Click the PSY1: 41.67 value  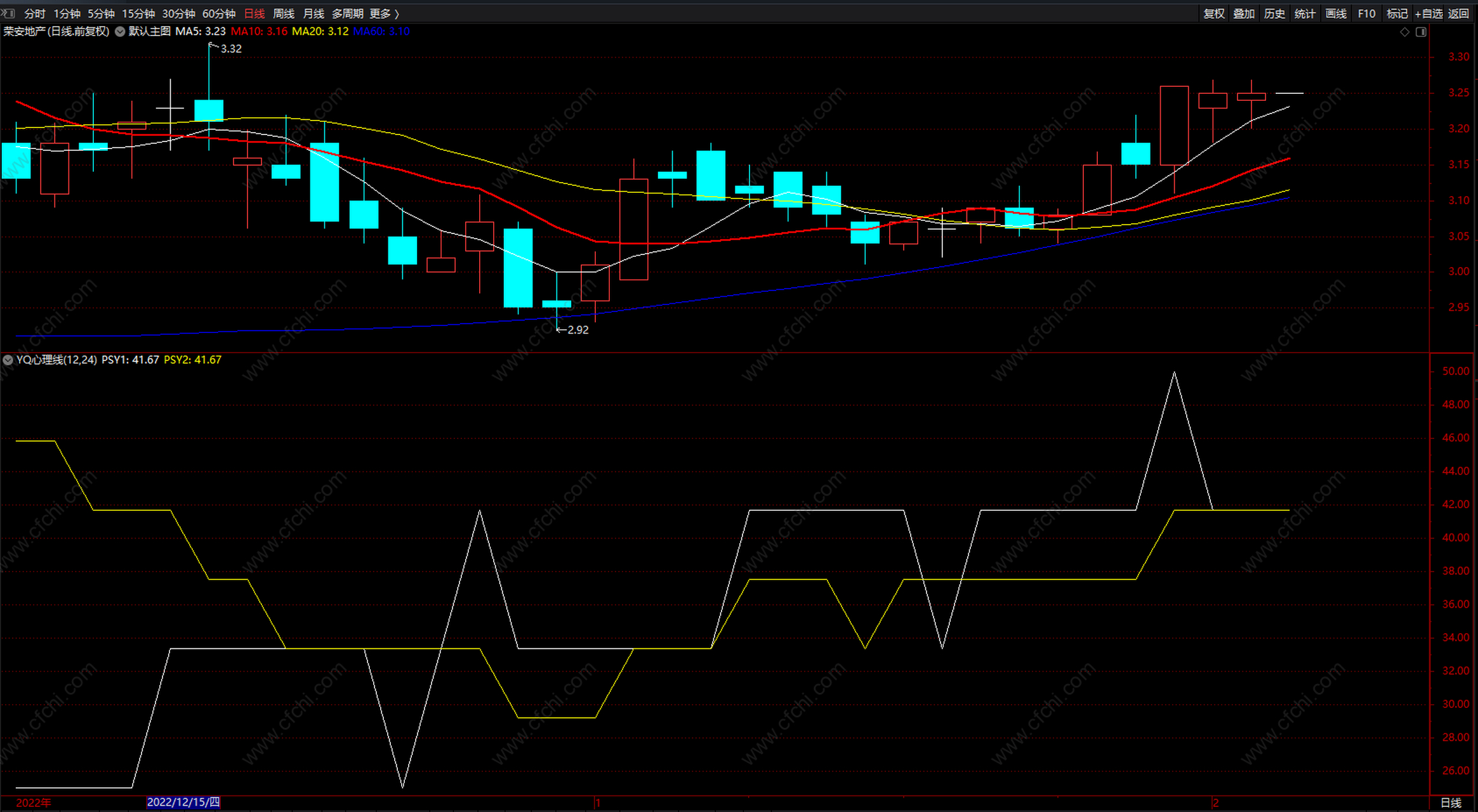[x=130, y=360]
